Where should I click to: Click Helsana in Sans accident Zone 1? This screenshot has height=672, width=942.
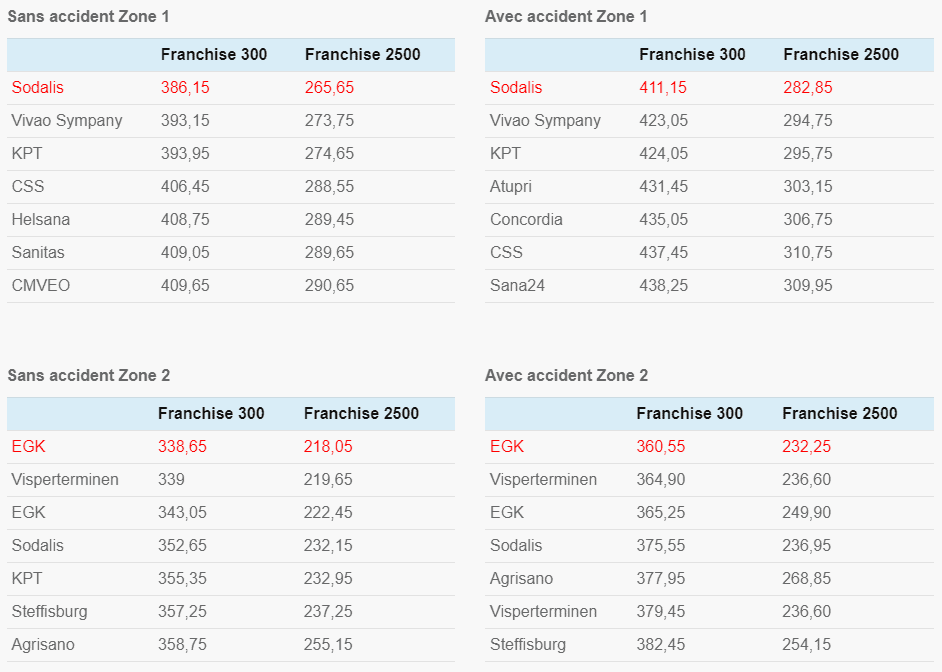(41, 220)
